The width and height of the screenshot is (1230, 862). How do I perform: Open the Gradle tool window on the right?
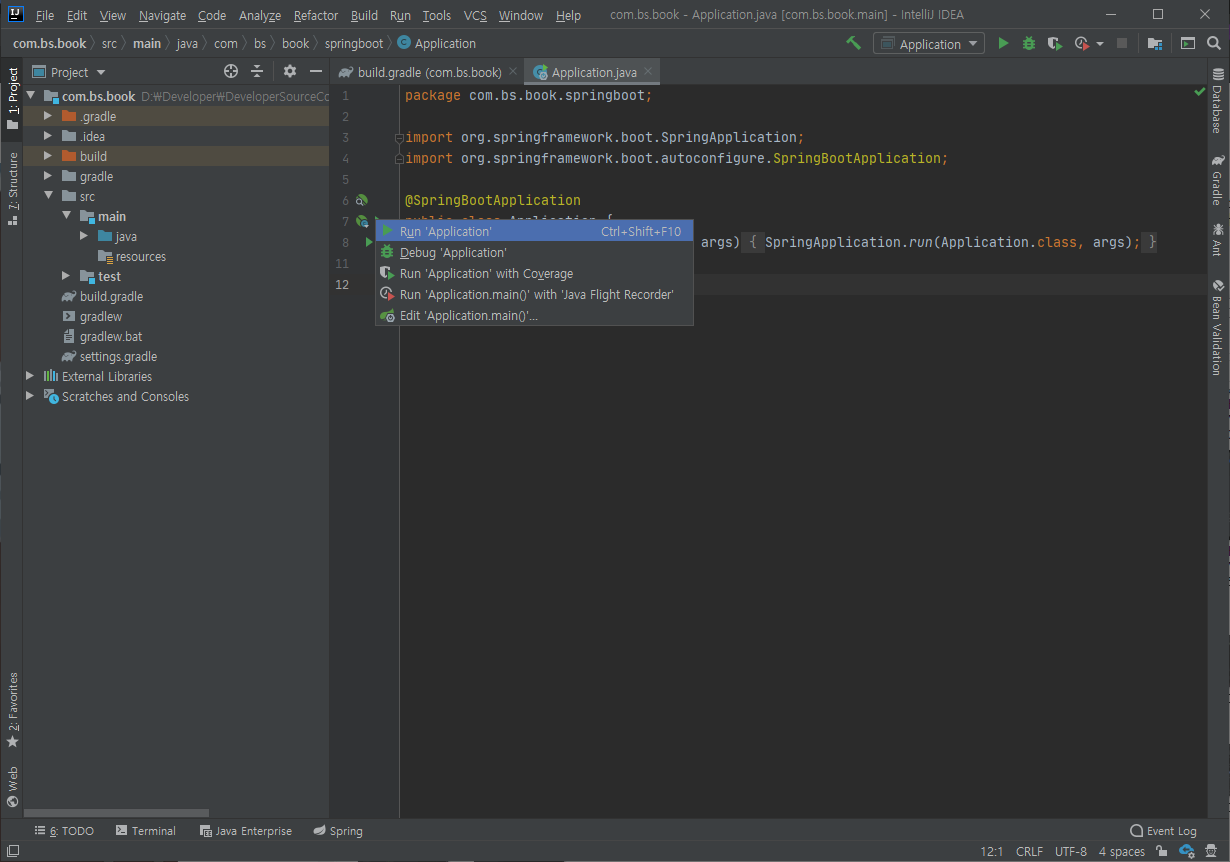(x=1217, y=180)
